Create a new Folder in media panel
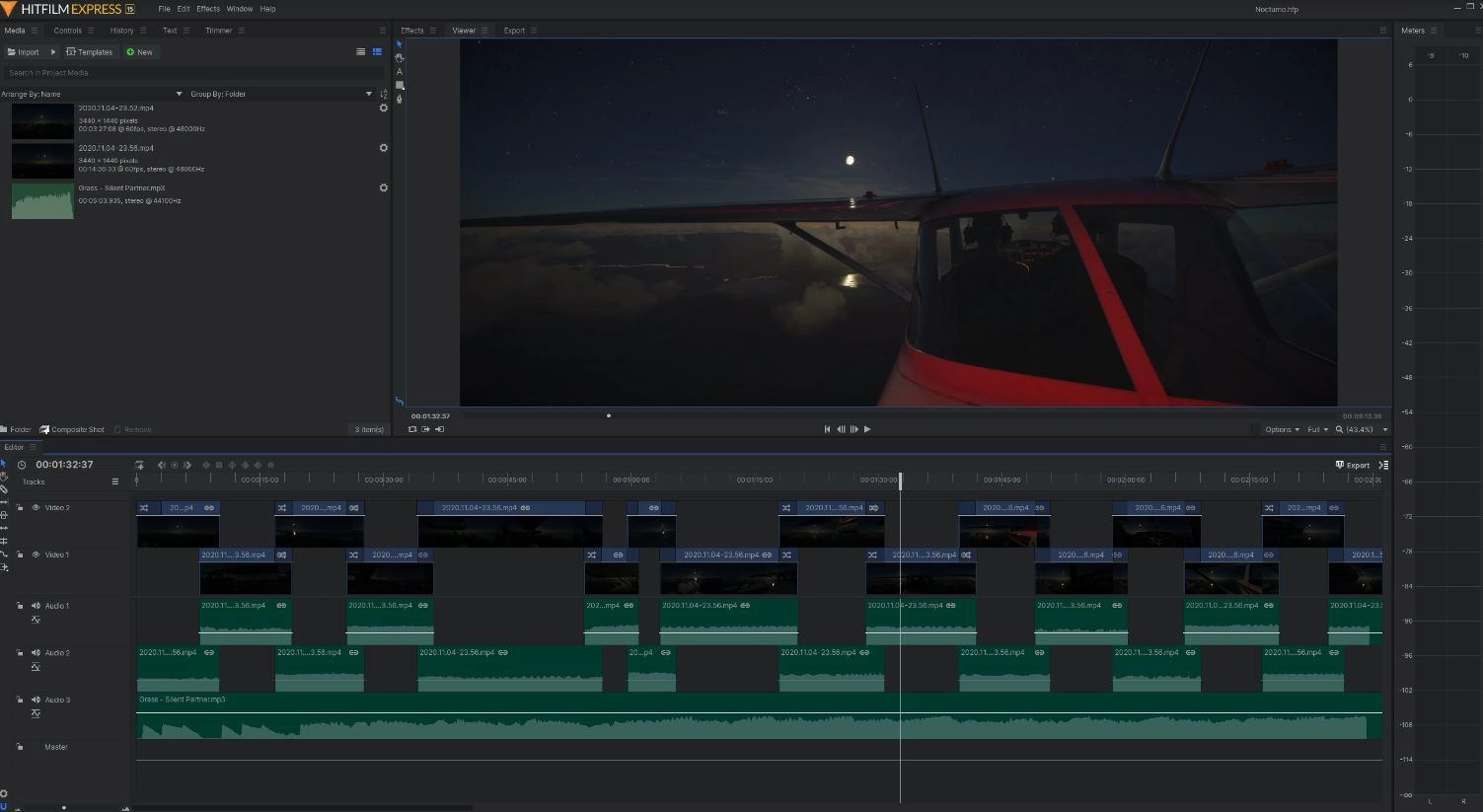Image resolution: width=1483 pixels, height=812 pixels. click(16, 429)
